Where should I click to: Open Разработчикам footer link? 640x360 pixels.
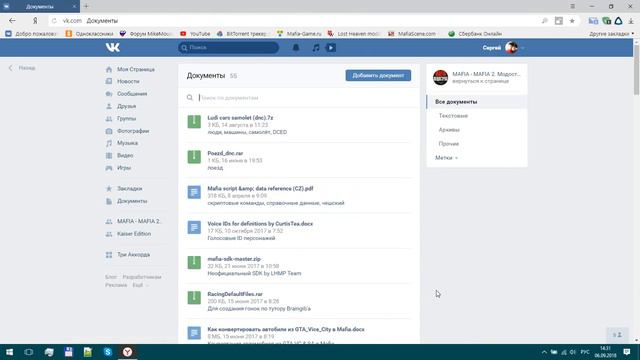pos(142,277)
